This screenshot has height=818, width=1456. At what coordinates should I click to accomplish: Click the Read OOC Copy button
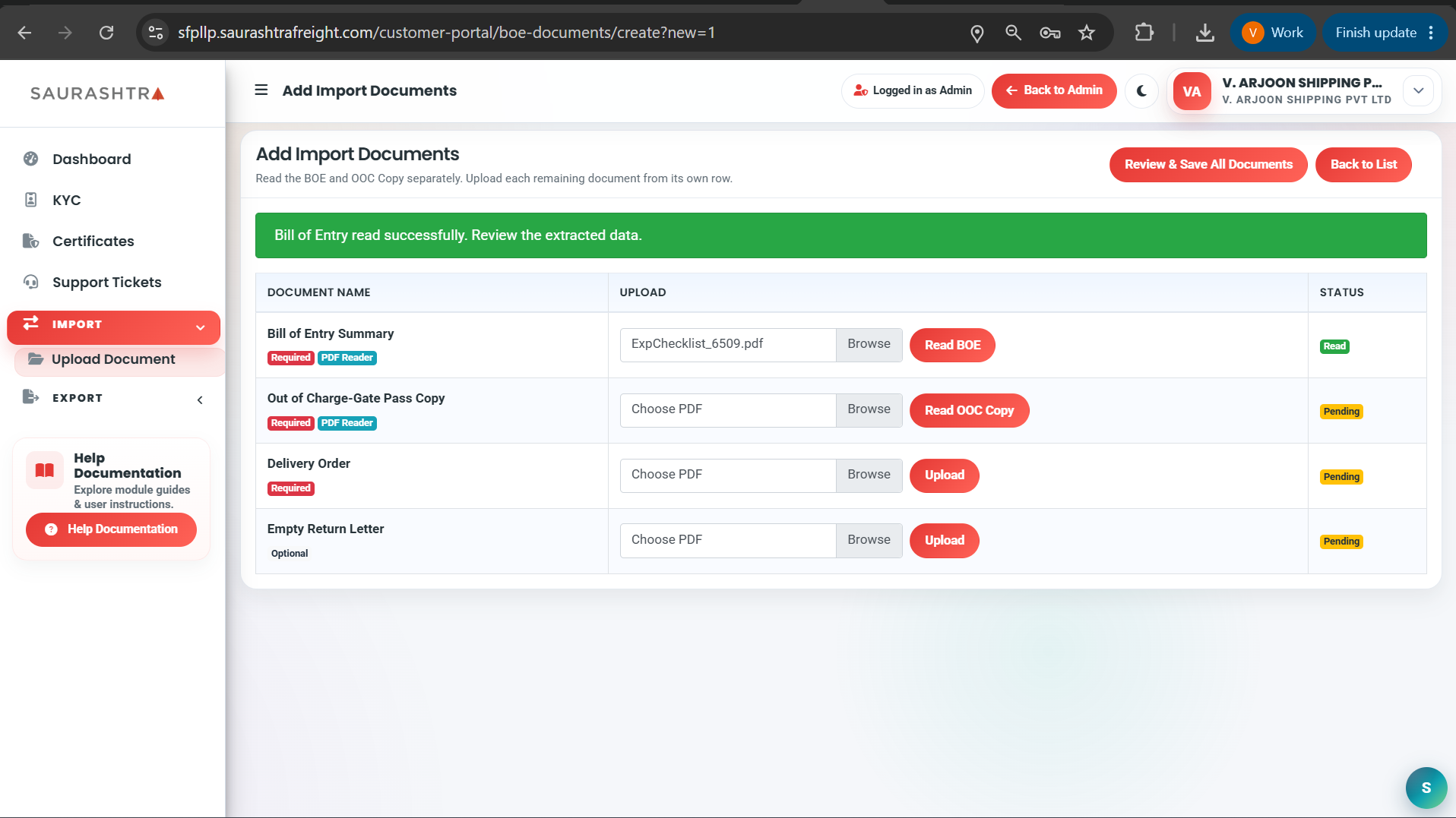pos(969,410)
